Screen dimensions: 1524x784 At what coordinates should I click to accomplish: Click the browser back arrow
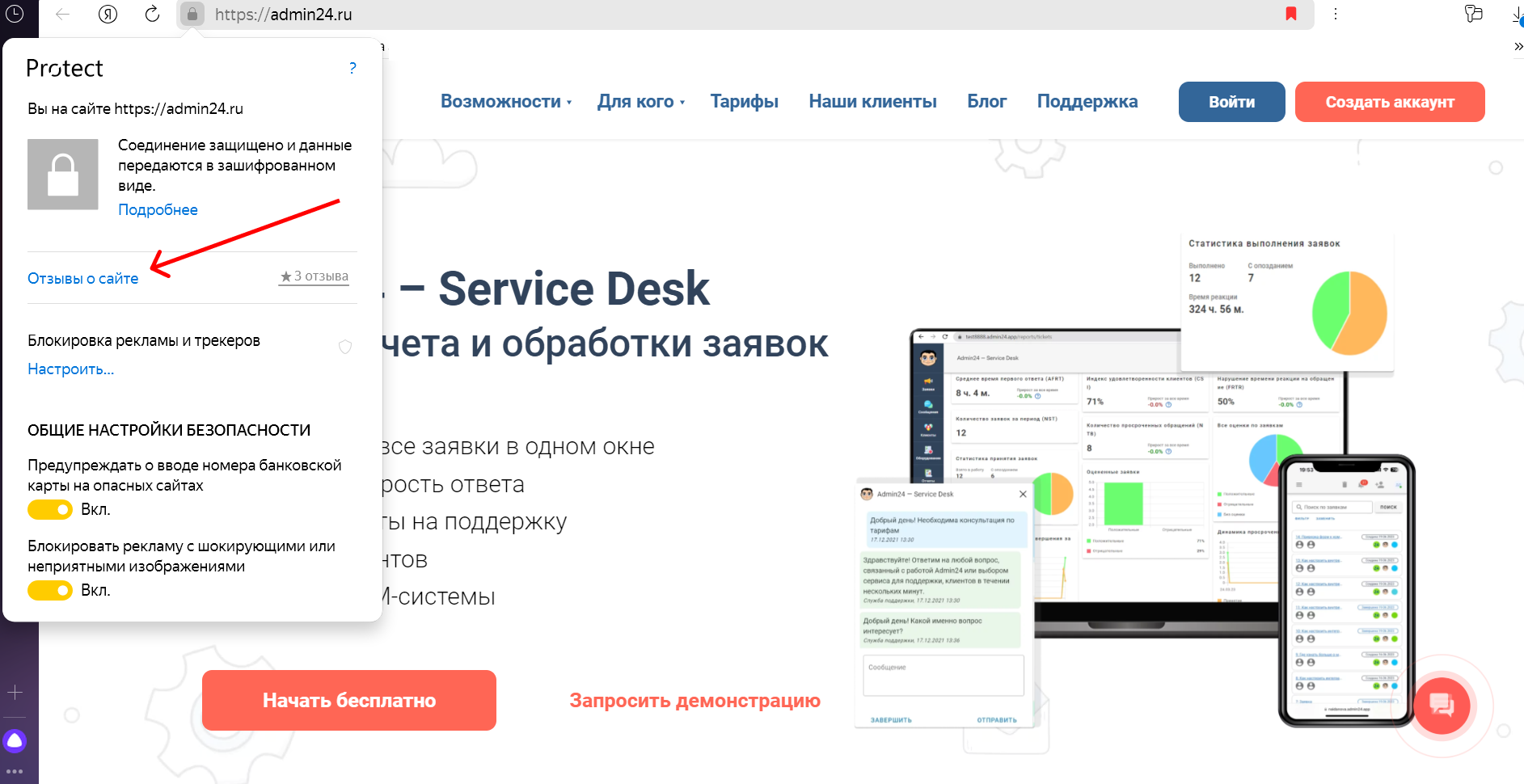pos(62,14)
